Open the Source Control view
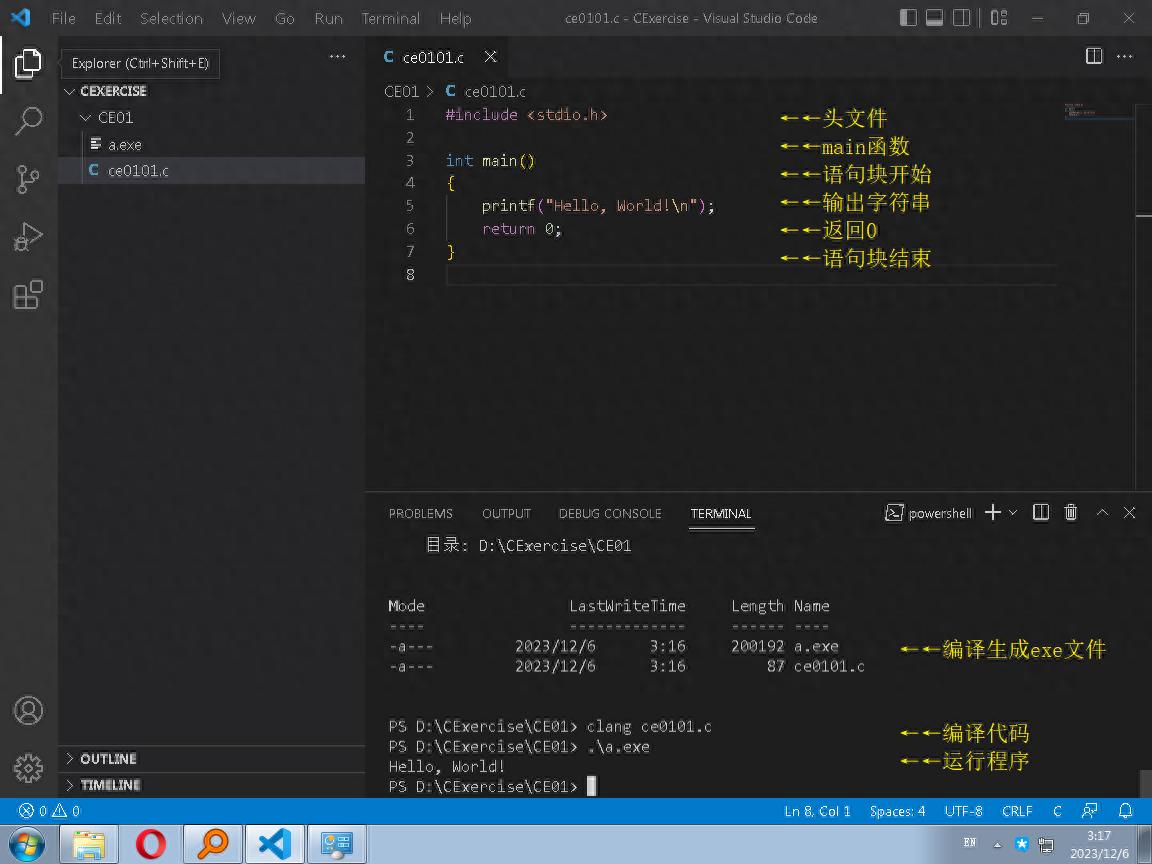This screenshot has height=864, width=1152. (x=28, y=179)
